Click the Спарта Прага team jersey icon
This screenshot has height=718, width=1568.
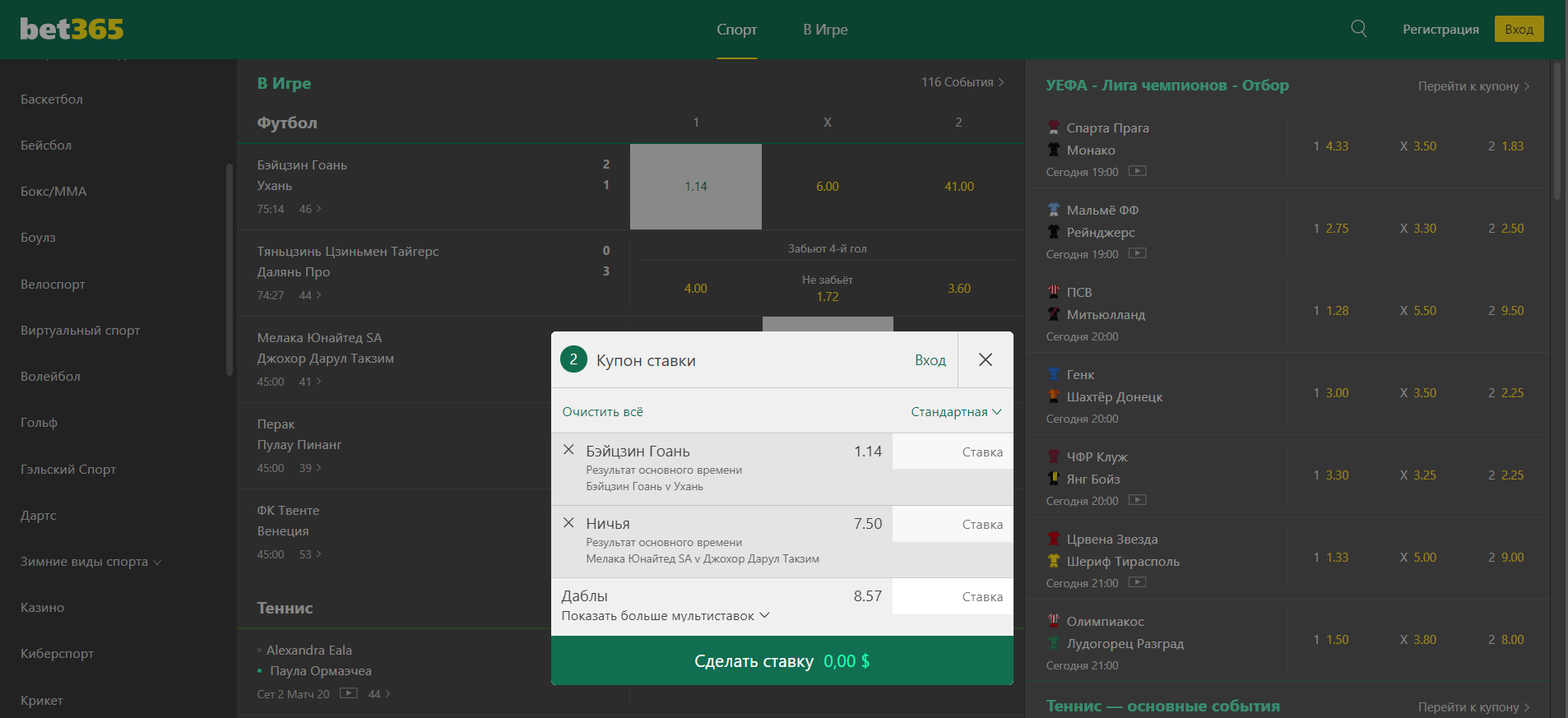click(1054, 127)
